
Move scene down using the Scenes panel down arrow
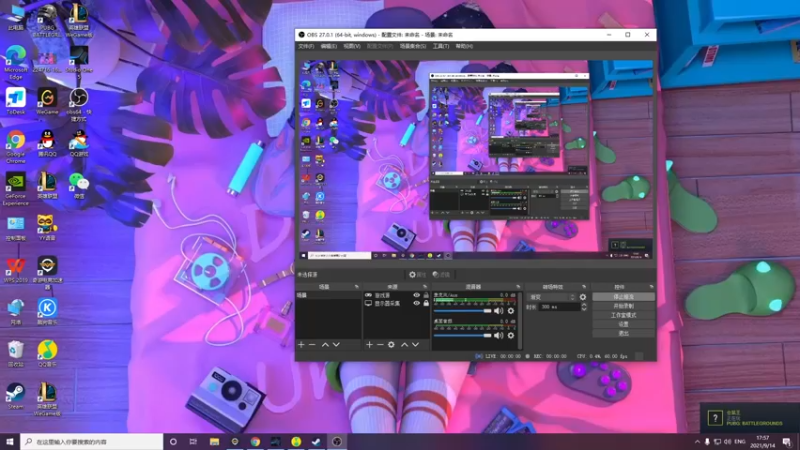pyautogui.click(x=336, y=345)
